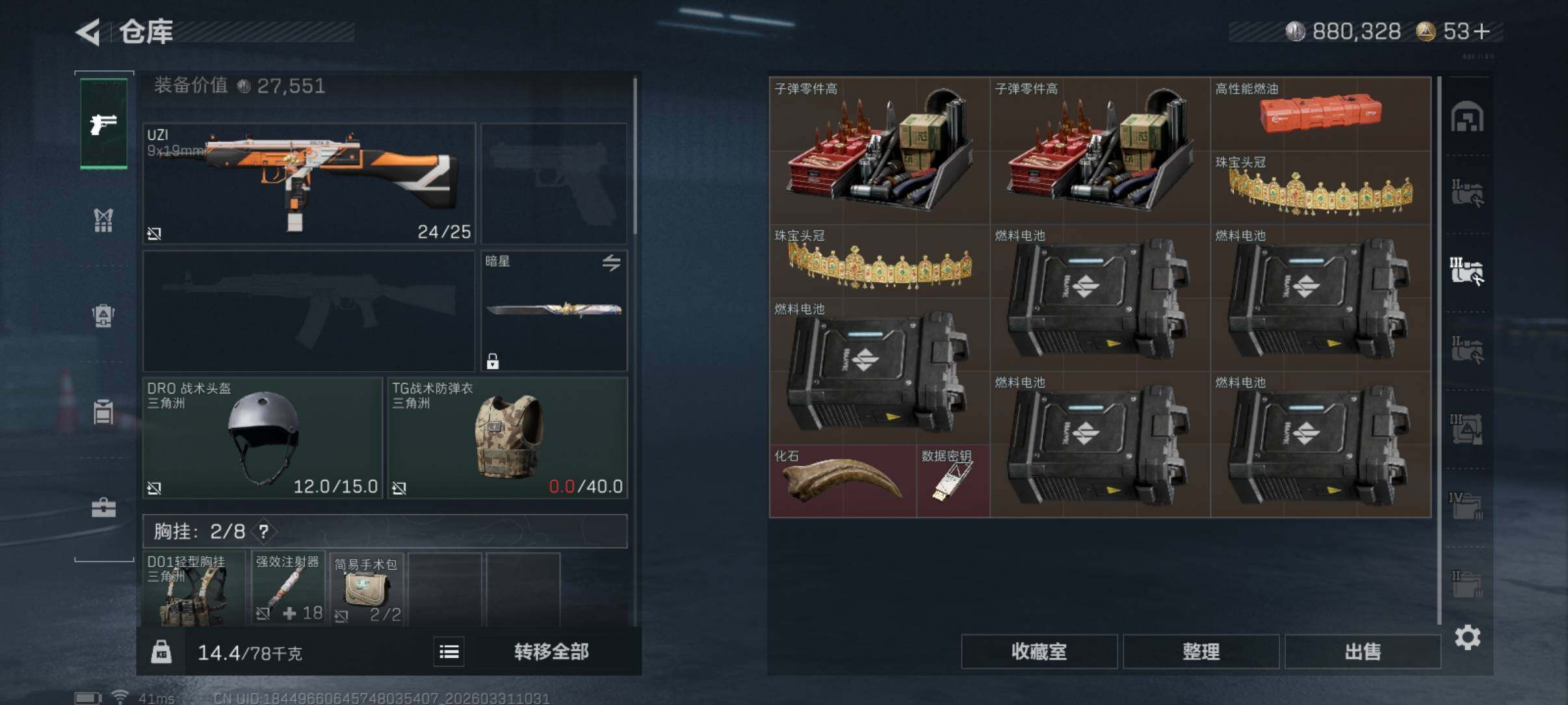This screenshot has width=1568, height=705.
Task: Select the 高性能燃油 red fuel item
Action: click(x=1320, y=114)
